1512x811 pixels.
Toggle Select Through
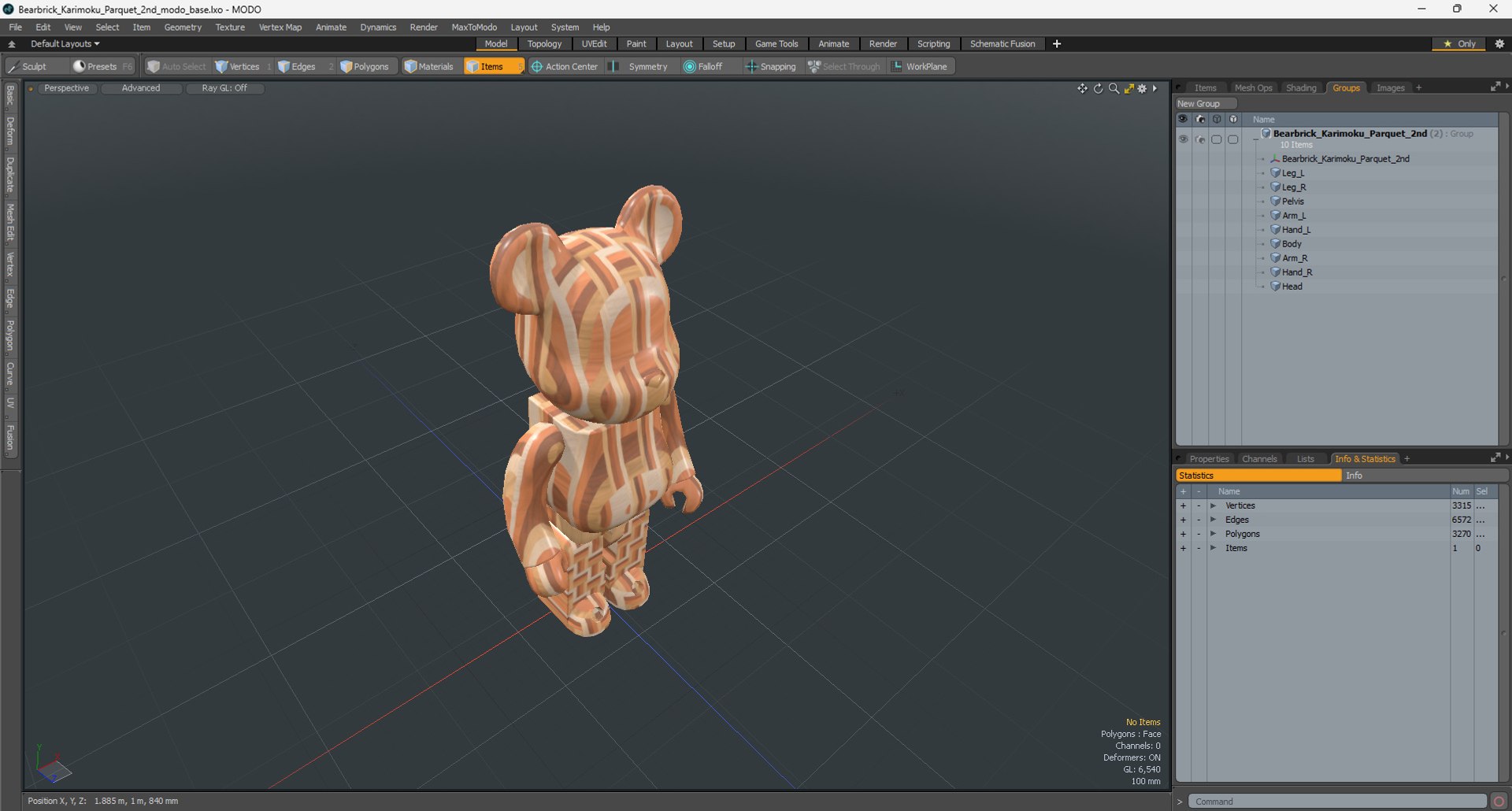click(844, 66)
